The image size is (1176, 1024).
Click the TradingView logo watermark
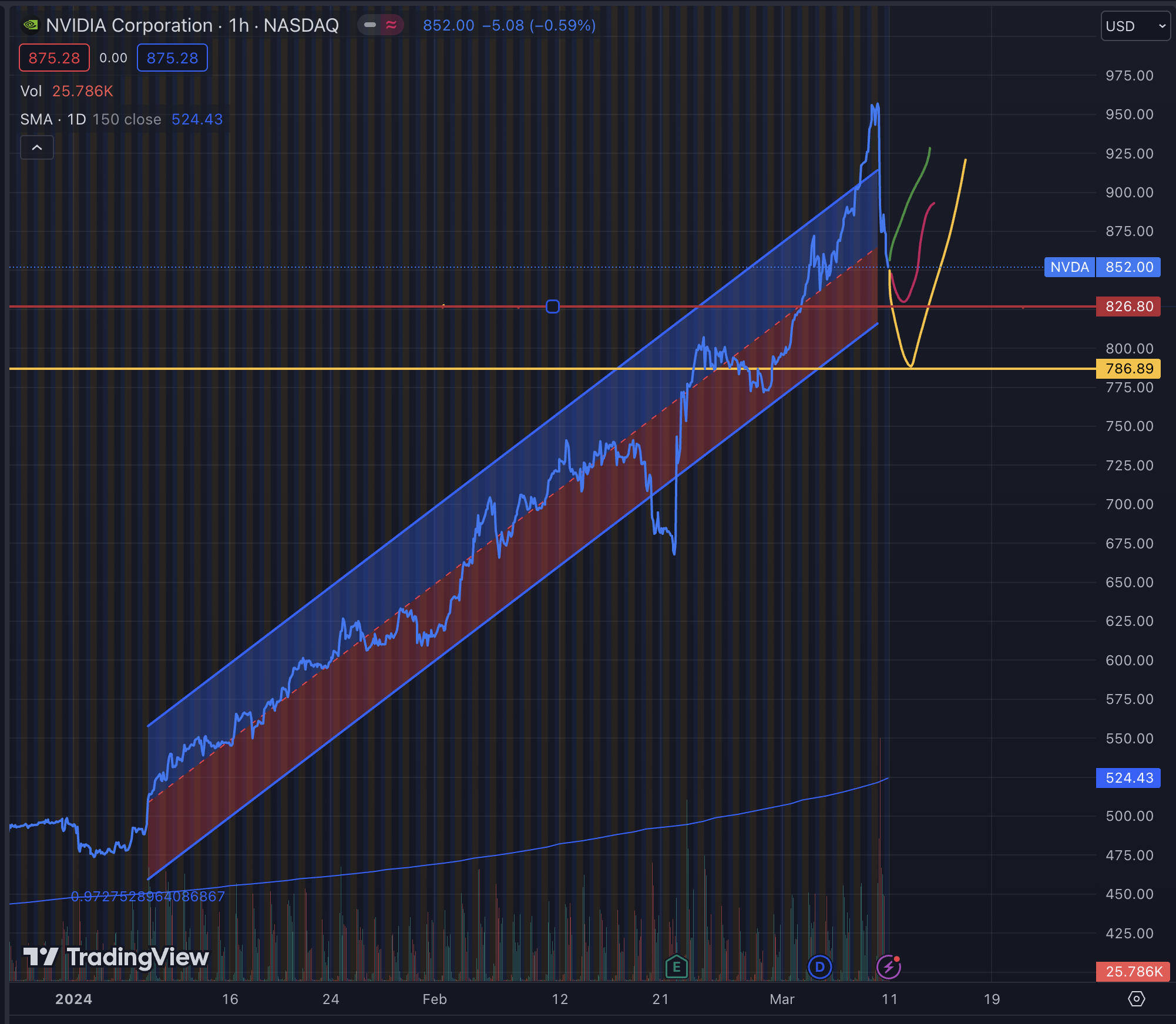(x=116, y=957)
